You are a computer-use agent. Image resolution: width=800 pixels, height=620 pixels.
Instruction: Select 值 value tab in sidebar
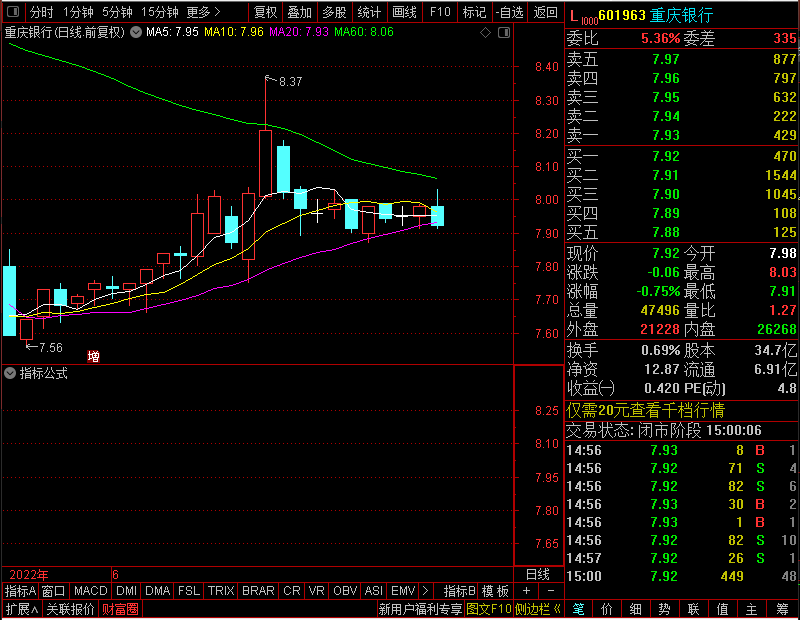click(722, 609)
